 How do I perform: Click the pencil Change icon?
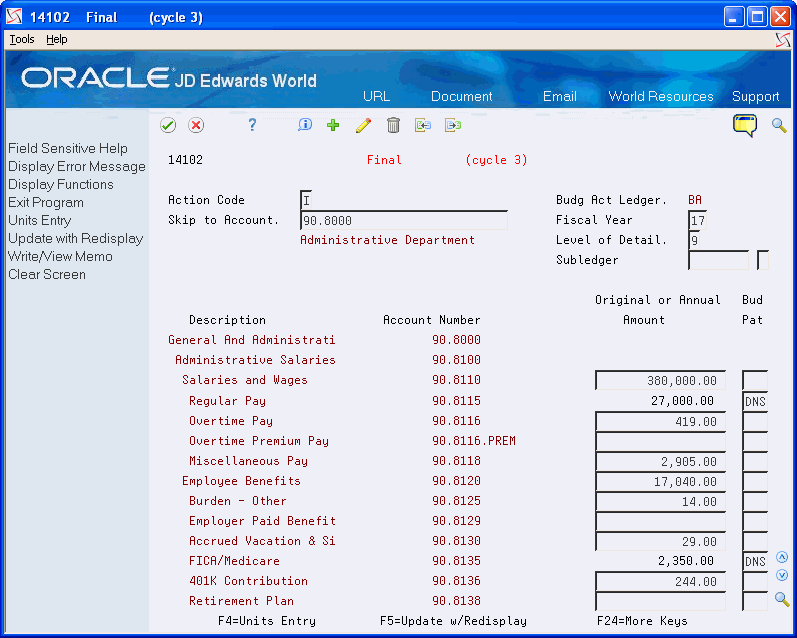pos(363,125)
